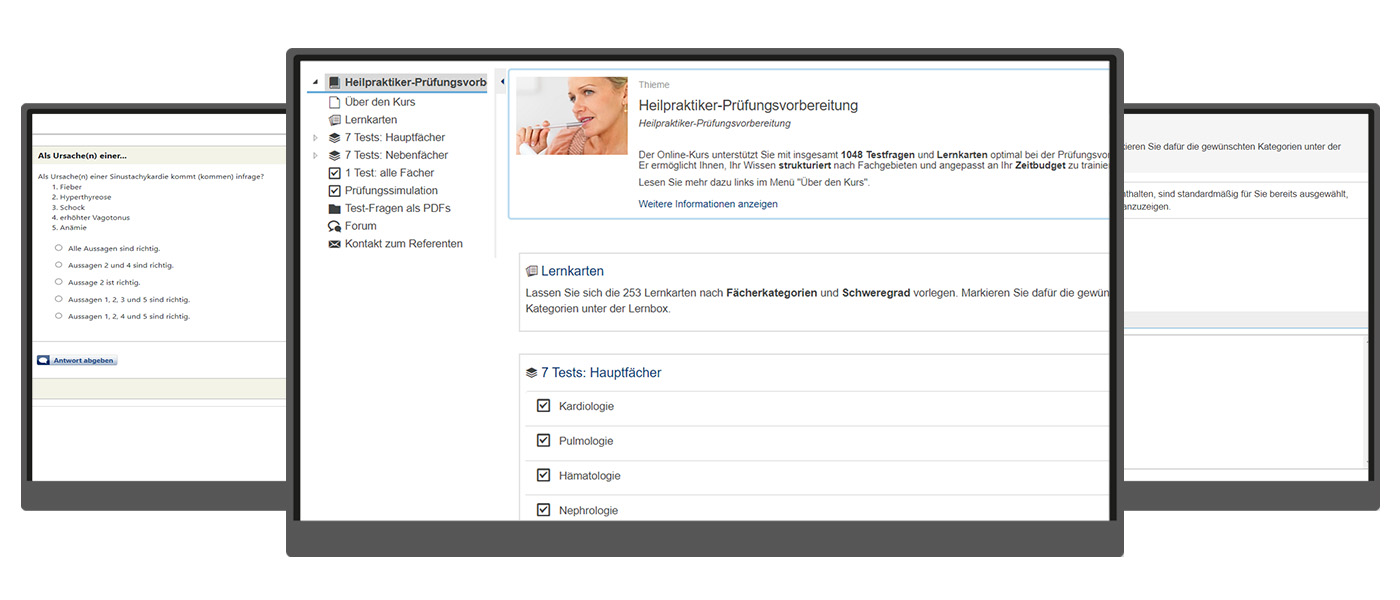Open the Forum speech bubble icon
Image resolution: width=1400 pixels, height=600 pixels.
click(x=334, y=226)
